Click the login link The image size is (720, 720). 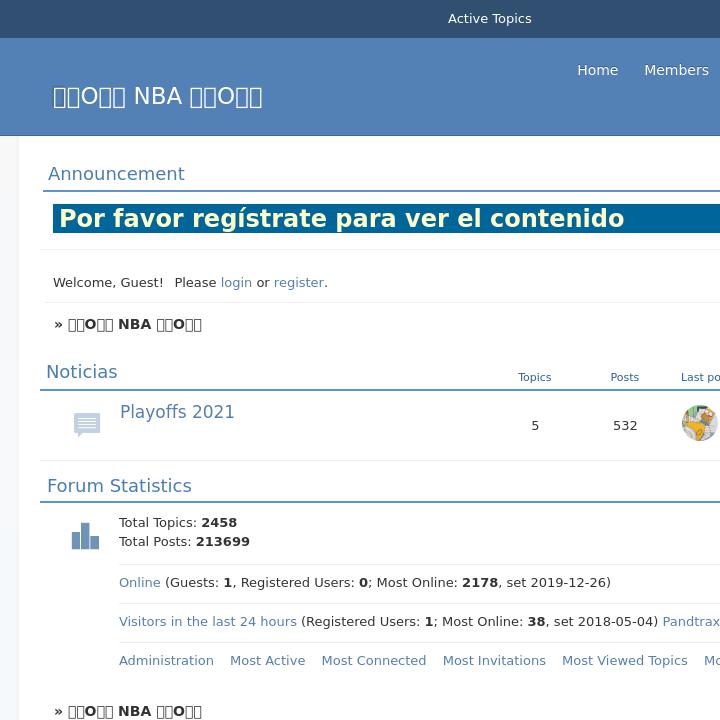point(236,283)
